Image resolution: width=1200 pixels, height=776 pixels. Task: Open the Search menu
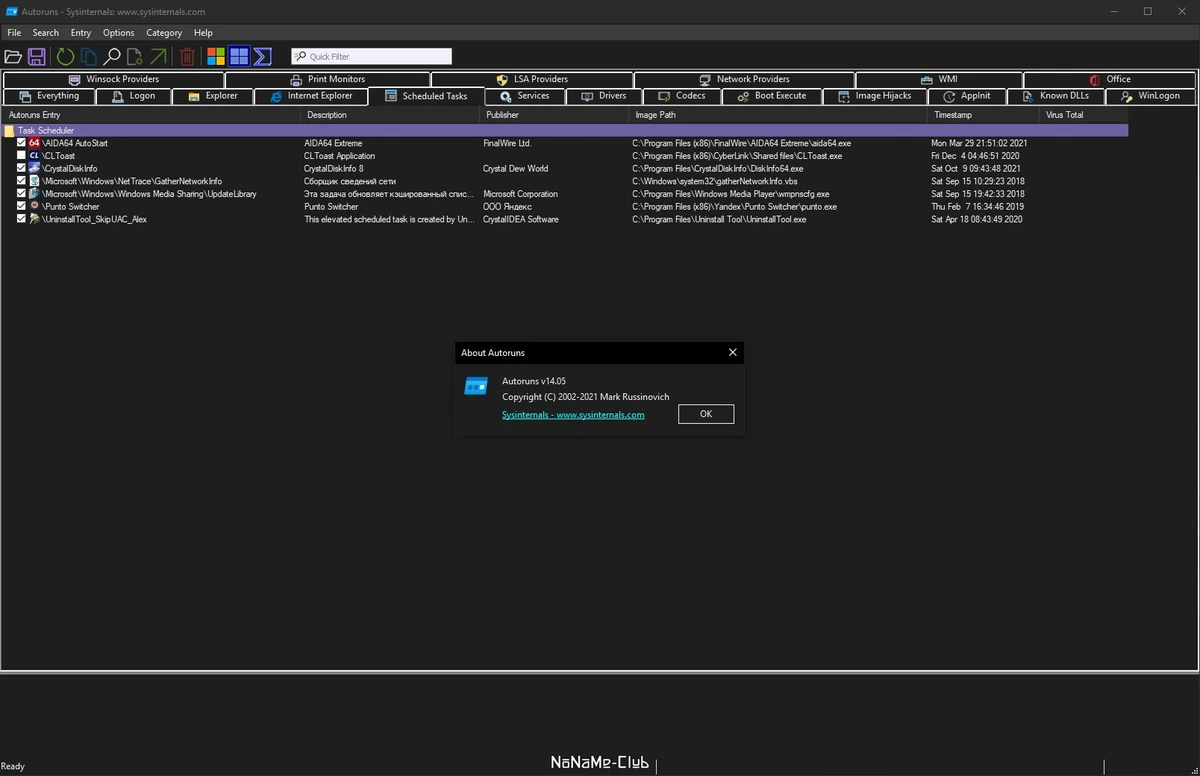coord(46,33)
